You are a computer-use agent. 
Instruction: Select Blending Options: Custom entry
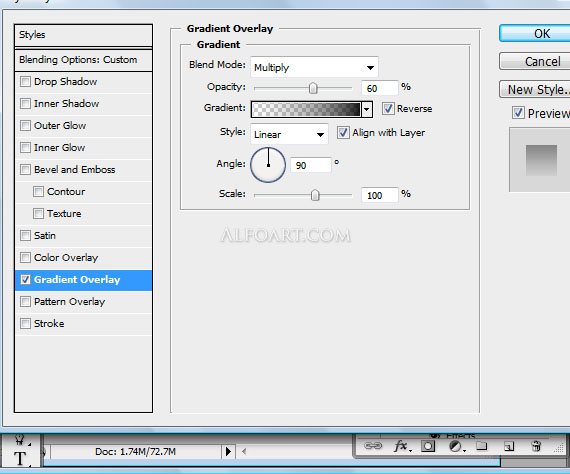[83, 60]
